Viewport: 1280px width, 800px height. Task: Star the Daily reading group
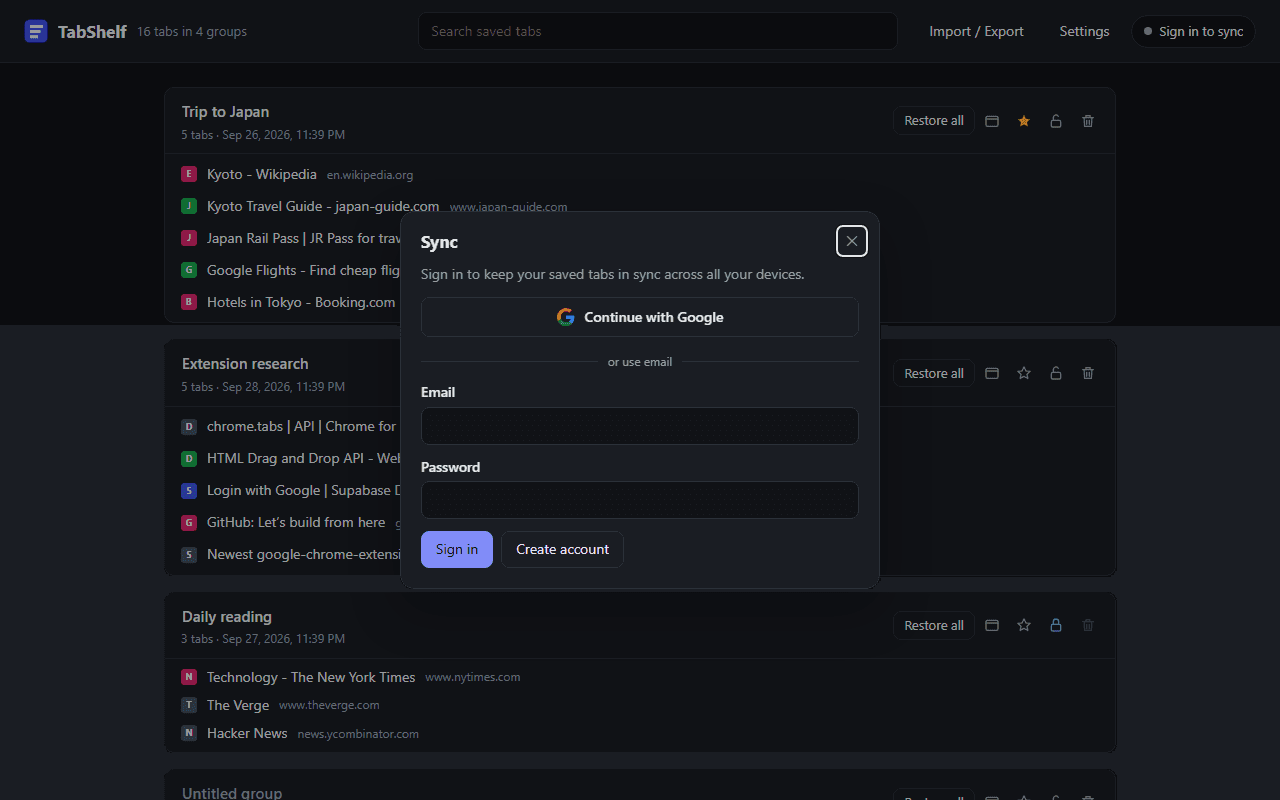pyautogui.click(x=1024, y=625)
